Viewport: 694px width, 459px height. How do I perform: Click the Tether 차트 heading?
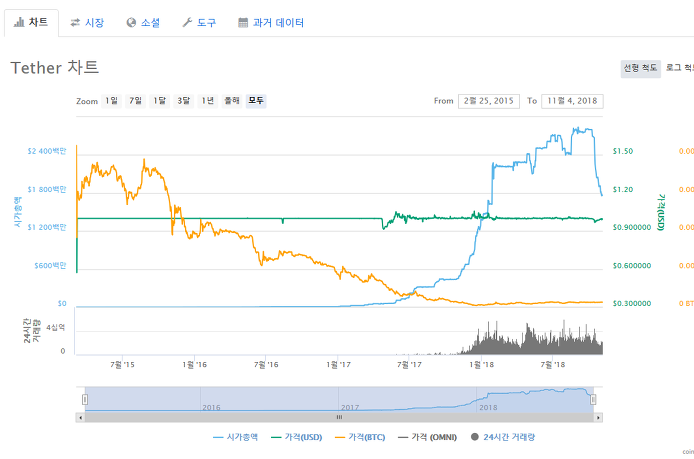(54, 68)
